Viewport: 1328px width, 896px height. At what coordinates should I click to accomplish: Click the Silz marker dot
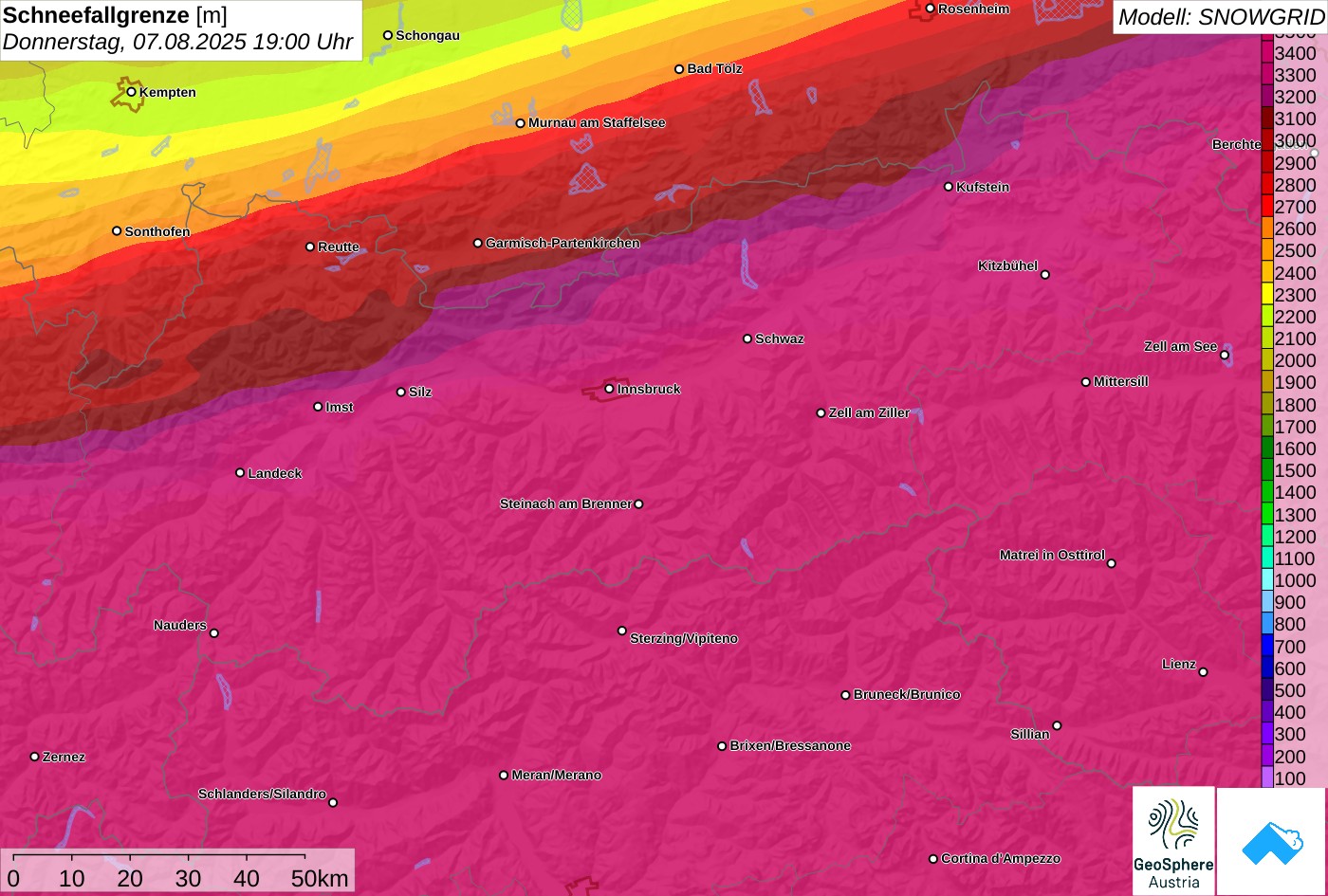click(400, 392)
